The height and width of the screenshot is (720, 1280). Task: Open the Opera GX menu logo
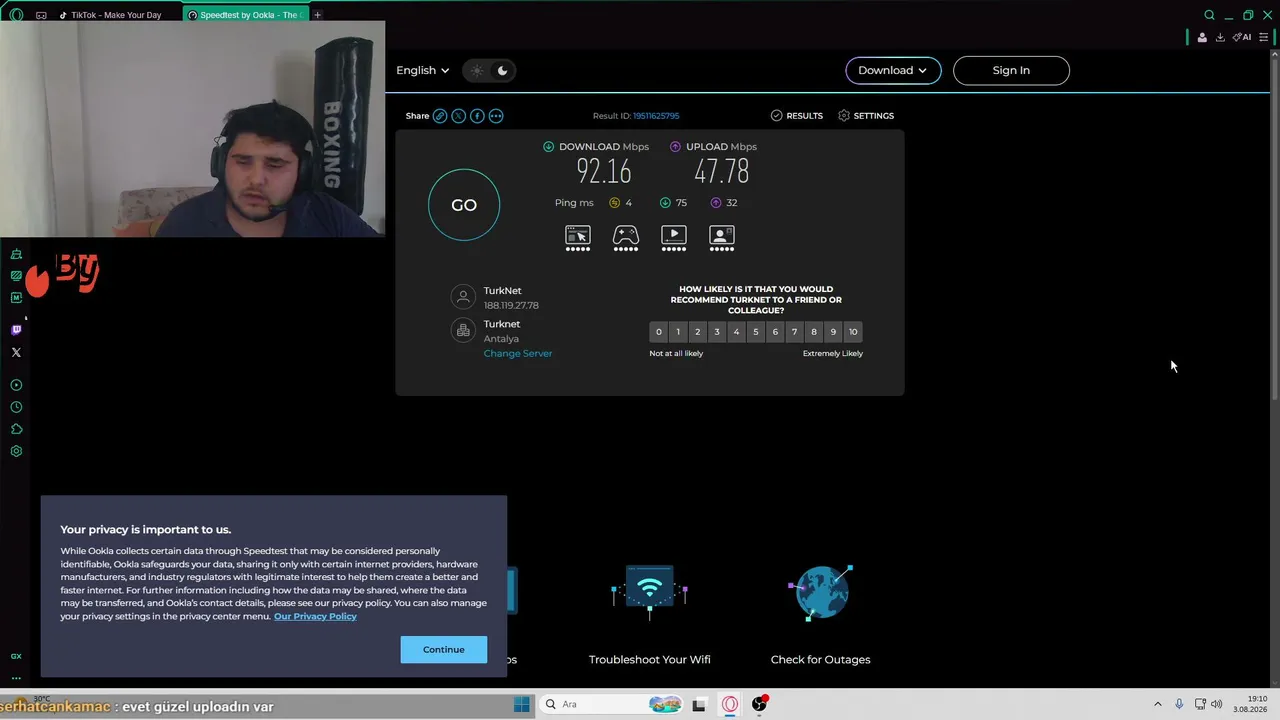(16, 15)
